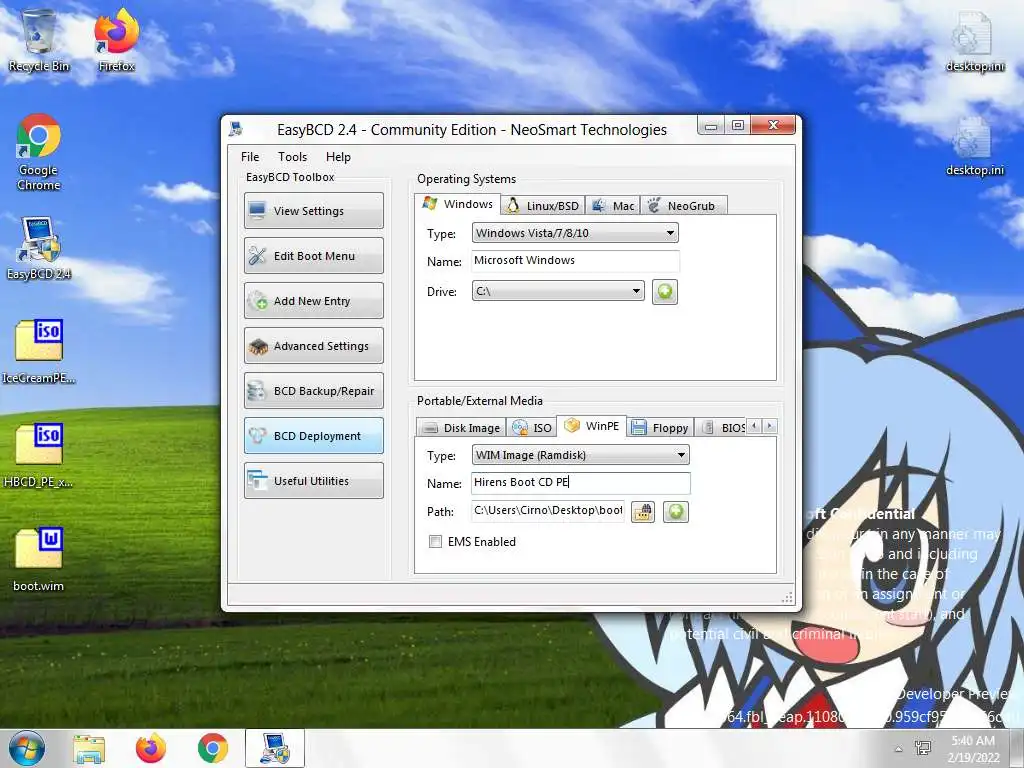
Task: Launch Firefox from the taskbar
Action: 151,748
